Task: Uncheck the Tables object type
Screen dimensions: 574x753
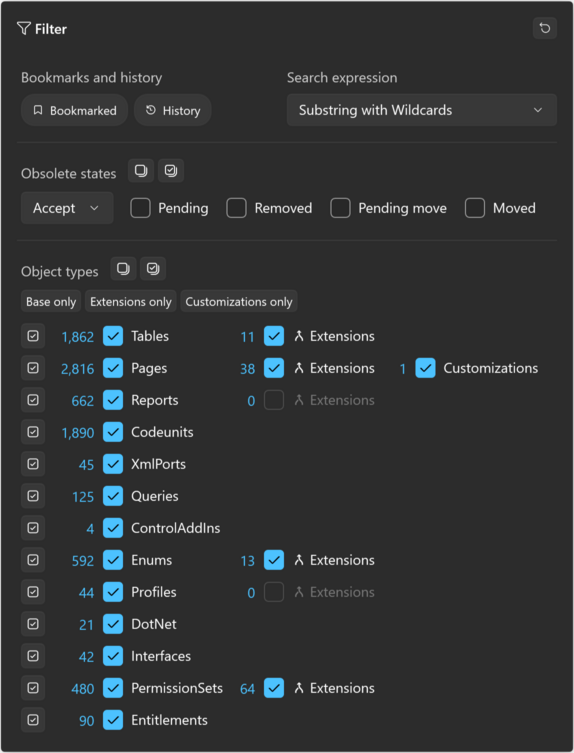Action: tap(113, 336)
